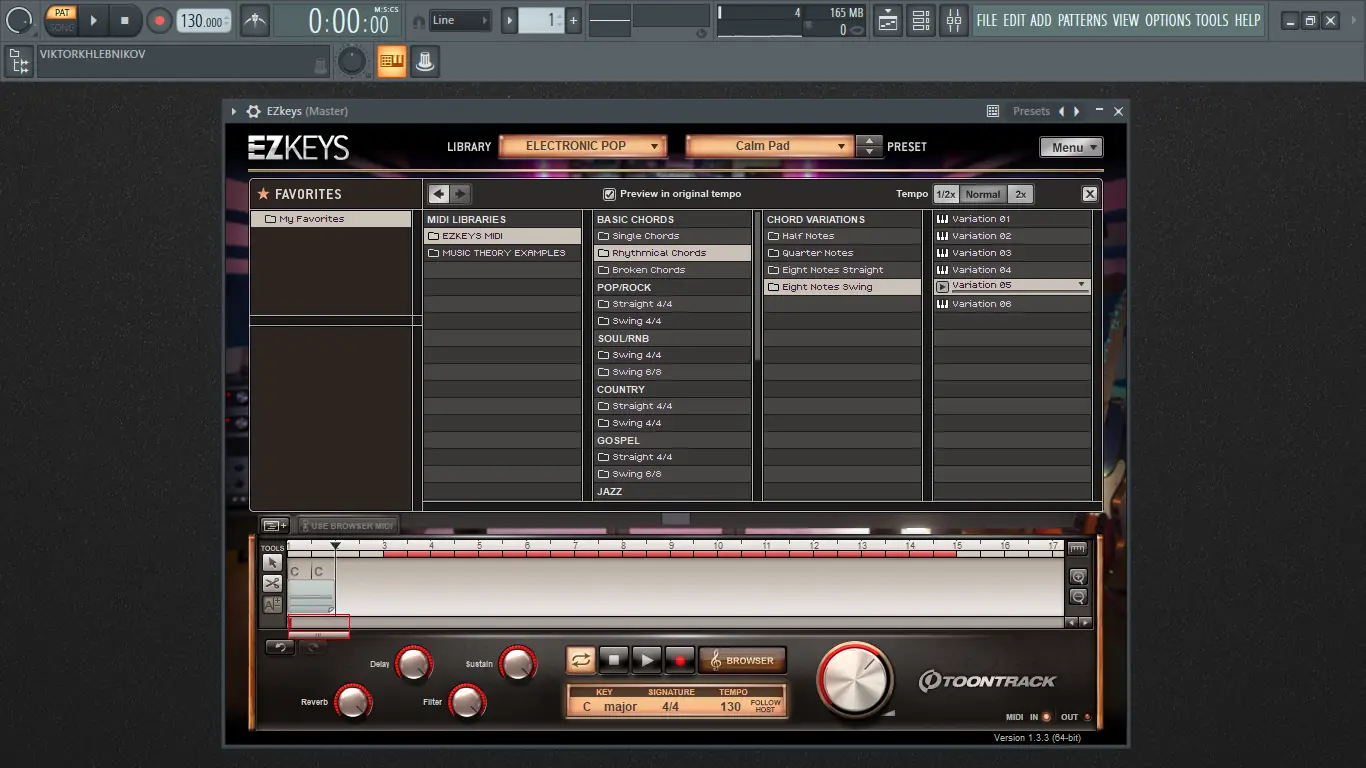Image resolution: width=1366 pixels, height=768 pixels.
Task: Start playback with the EZkeys play button
Action: click(x=646, y=660)
